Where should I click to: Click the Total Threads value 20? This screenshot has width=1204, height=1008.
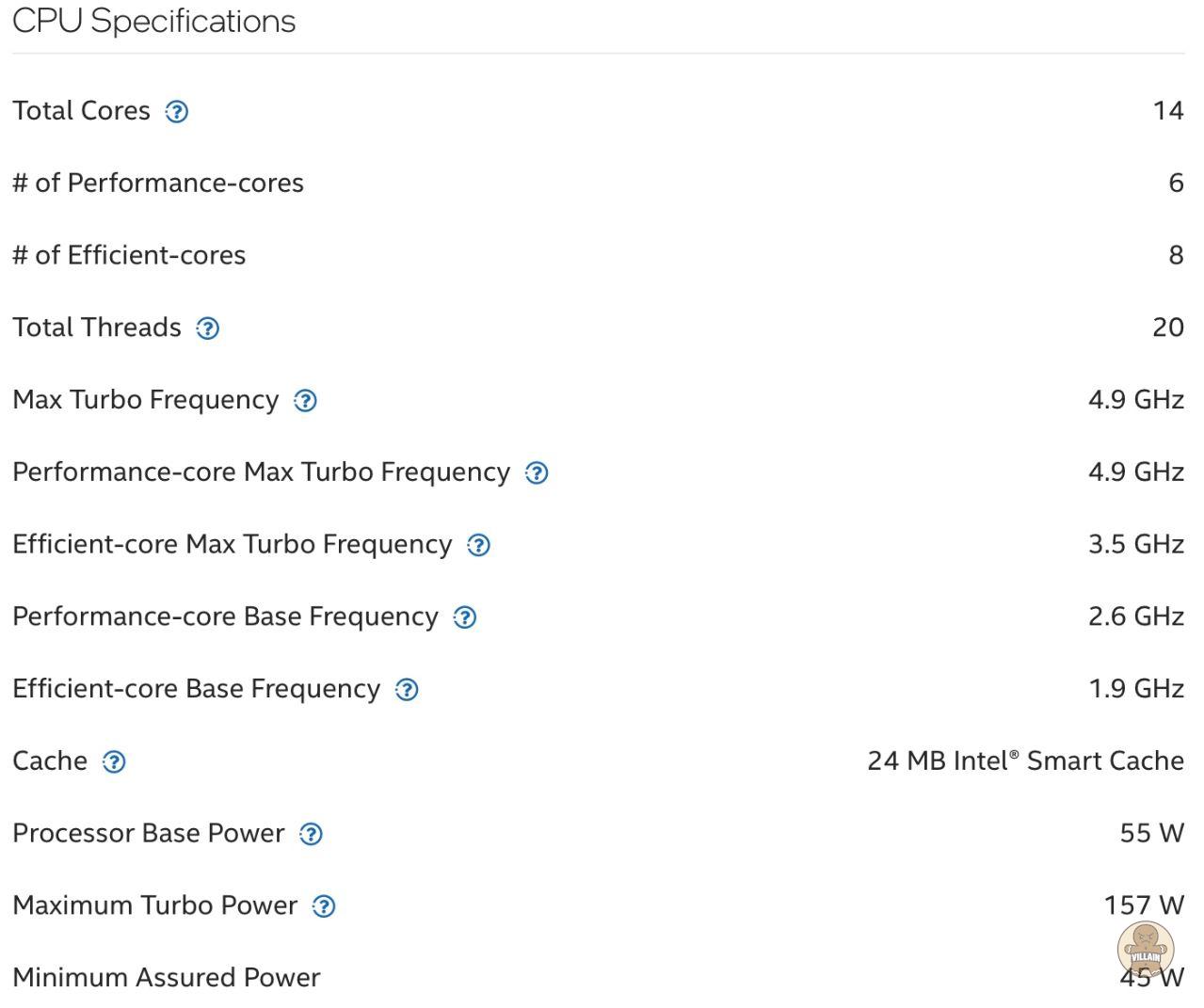coord(1167,327)
